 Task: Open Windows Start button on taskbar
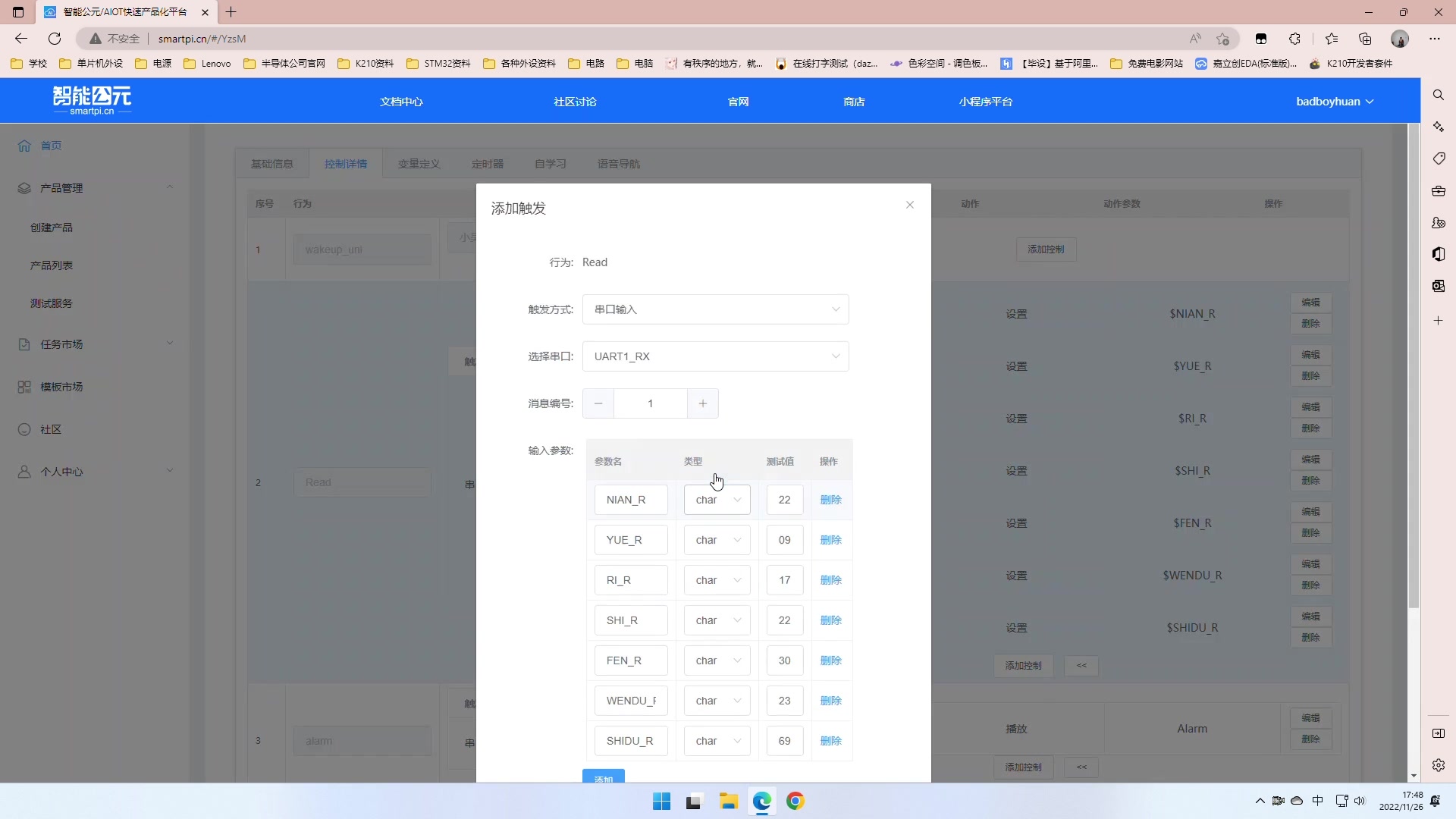pyautogui.click(x=661, y=802)
